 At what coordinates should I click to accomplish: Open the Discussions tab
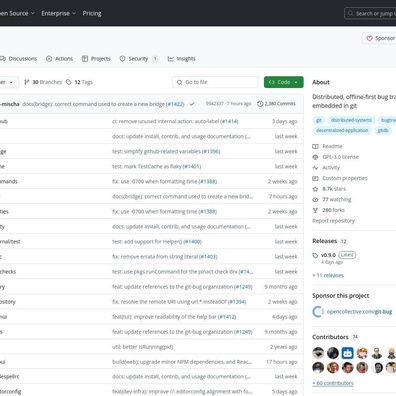pos(18,59)
